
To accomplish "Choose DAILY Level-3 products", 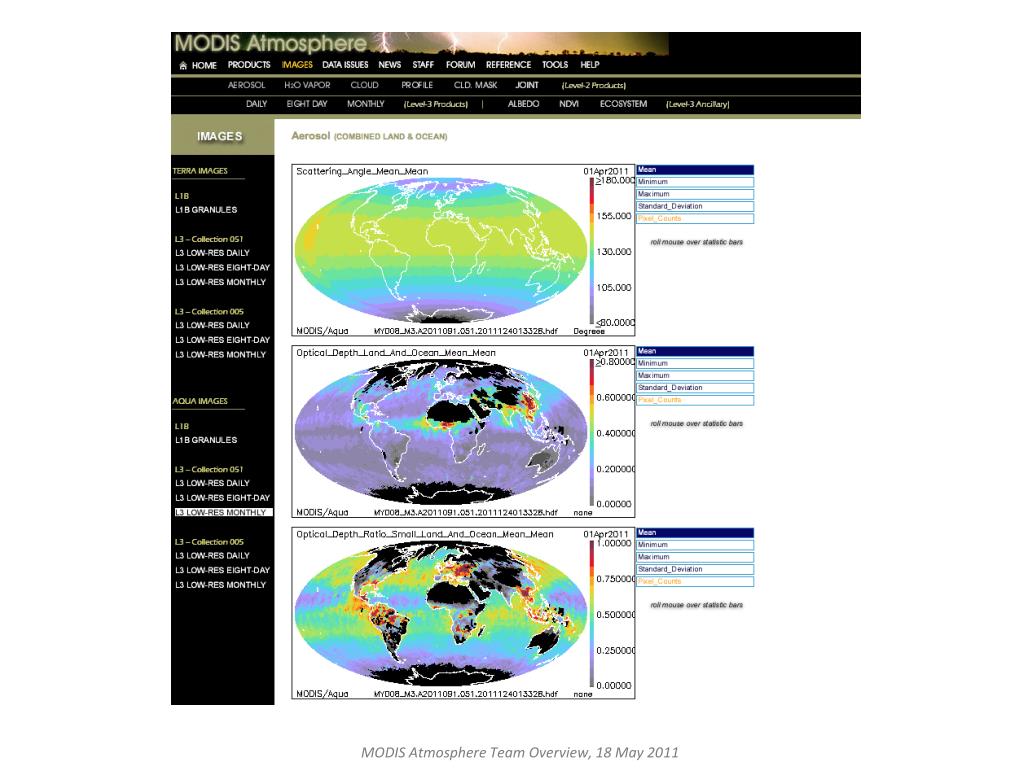I will click(x=257, y=104).
